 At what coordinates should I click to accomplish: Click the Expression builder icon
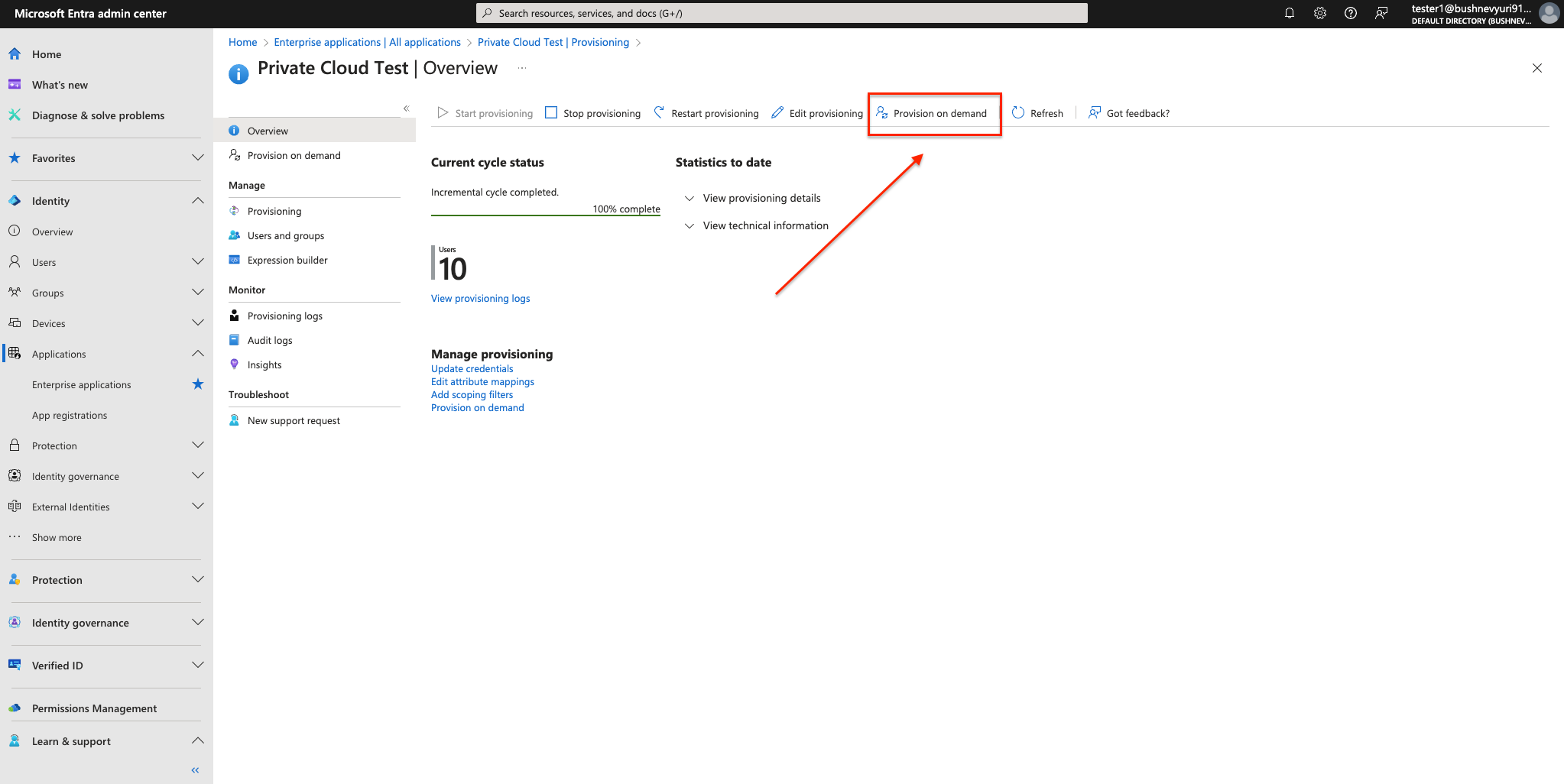click(235, 260)
